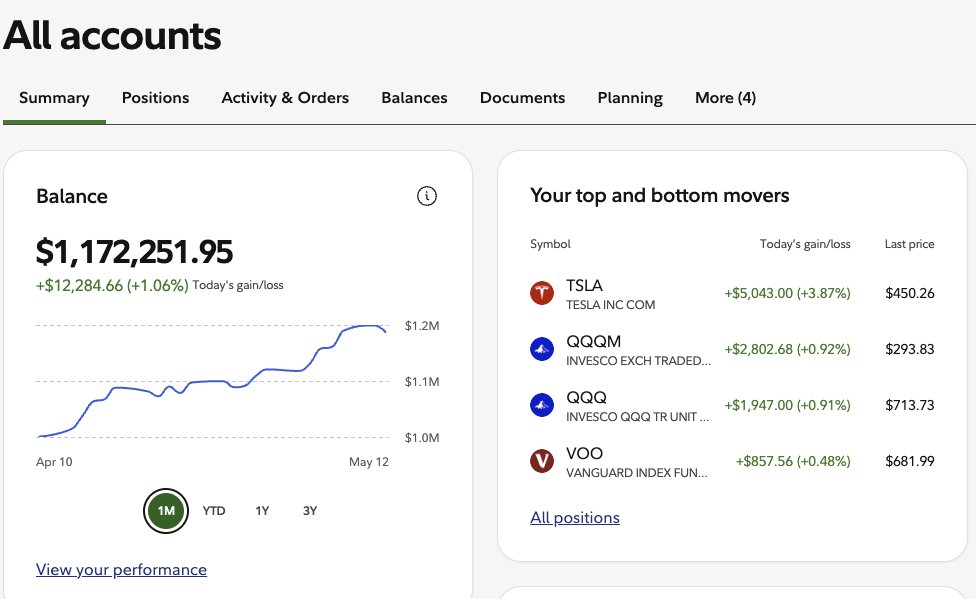
Task: Click the QQQM symbol name
Action: [x=593, y=342]
